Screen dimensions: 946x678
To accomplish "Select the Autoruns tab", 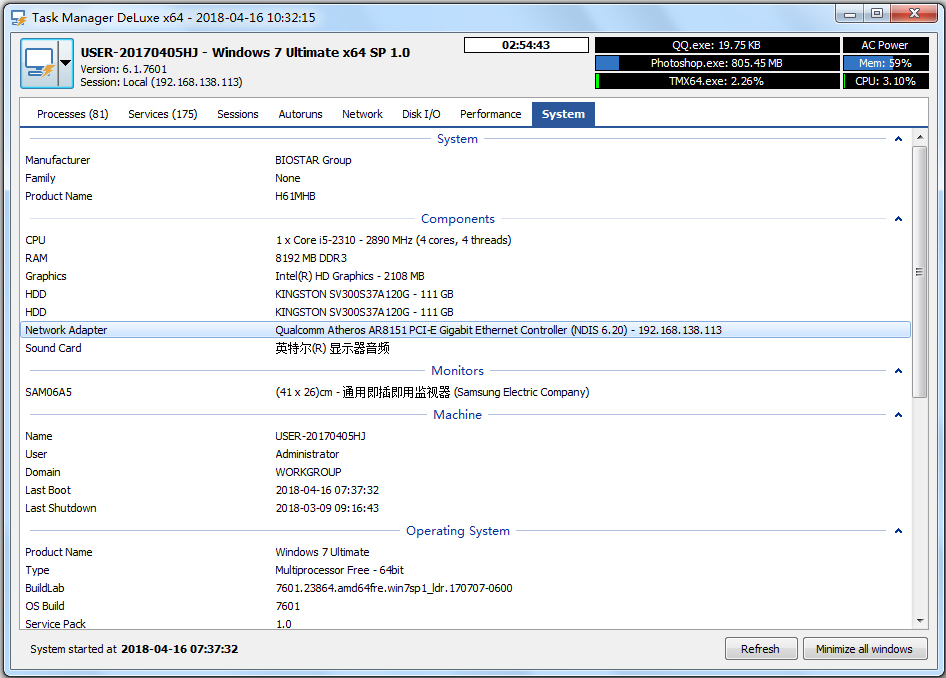I will click(x=300, y=114).
